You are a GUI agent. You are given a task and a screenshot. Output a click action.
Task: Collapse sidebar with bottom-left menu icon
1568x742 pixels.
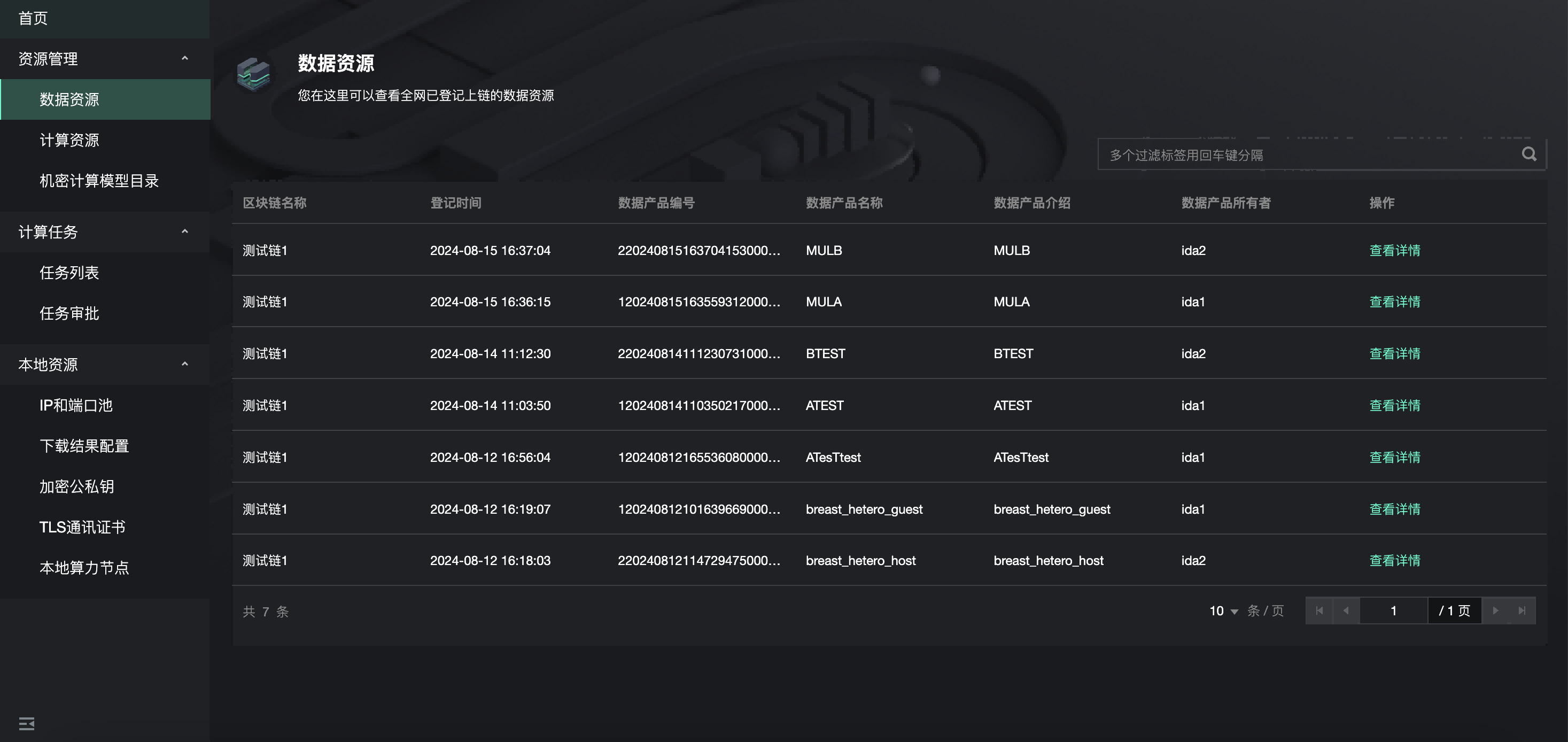point(27,723)
